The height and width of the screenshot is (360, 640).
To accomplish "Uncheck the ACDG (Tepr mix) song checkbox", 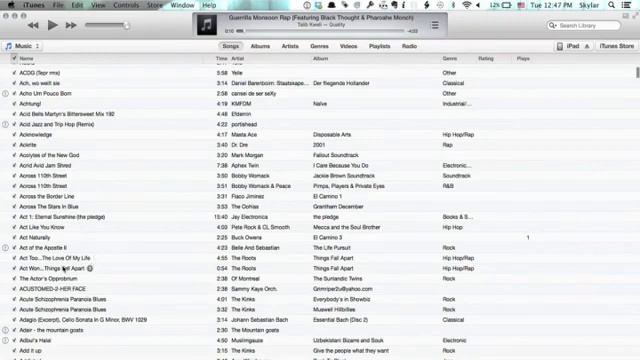I will tap(14, 73).
